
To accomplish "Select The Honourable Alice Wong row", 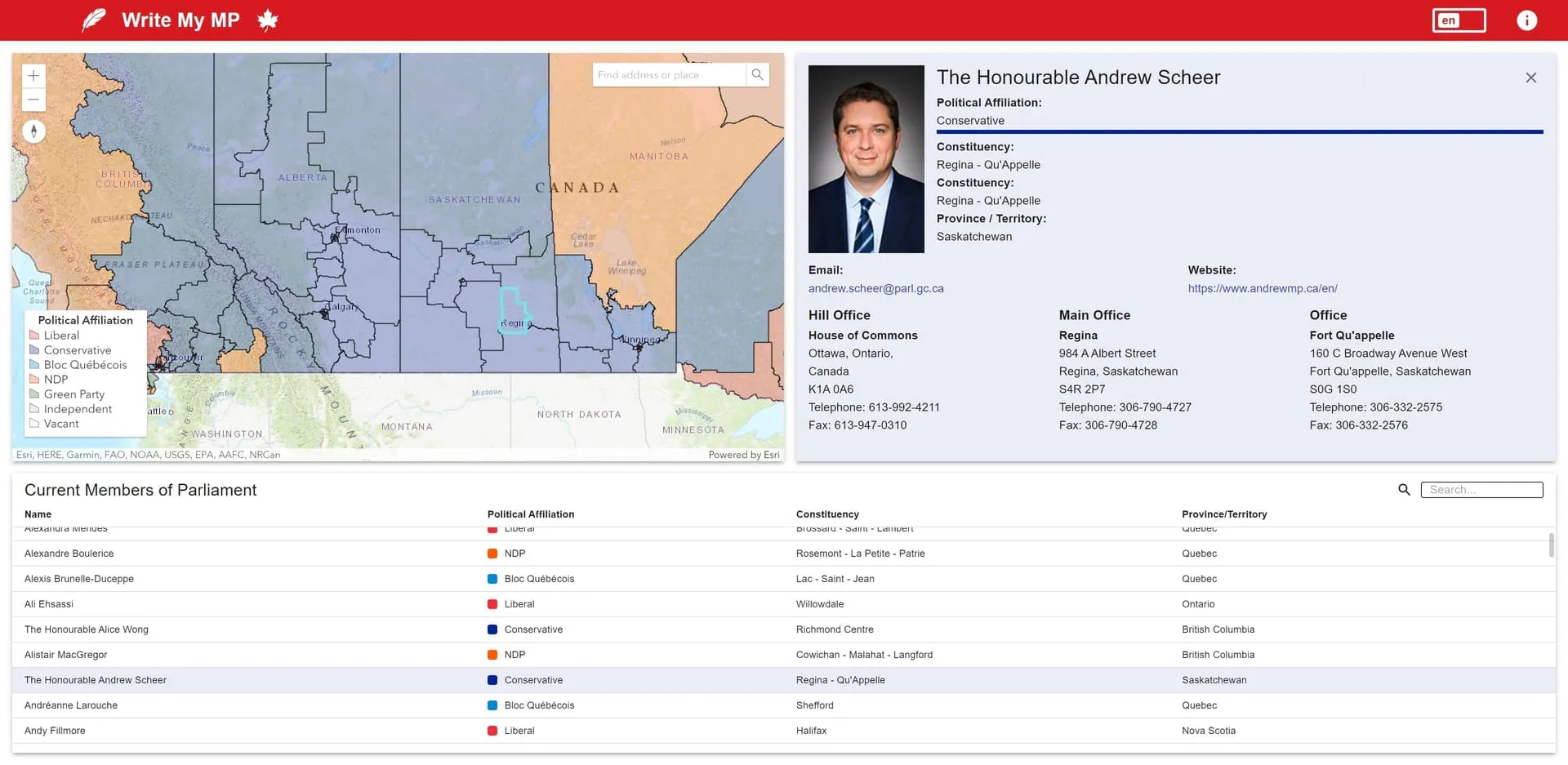I will pos(783,629).
